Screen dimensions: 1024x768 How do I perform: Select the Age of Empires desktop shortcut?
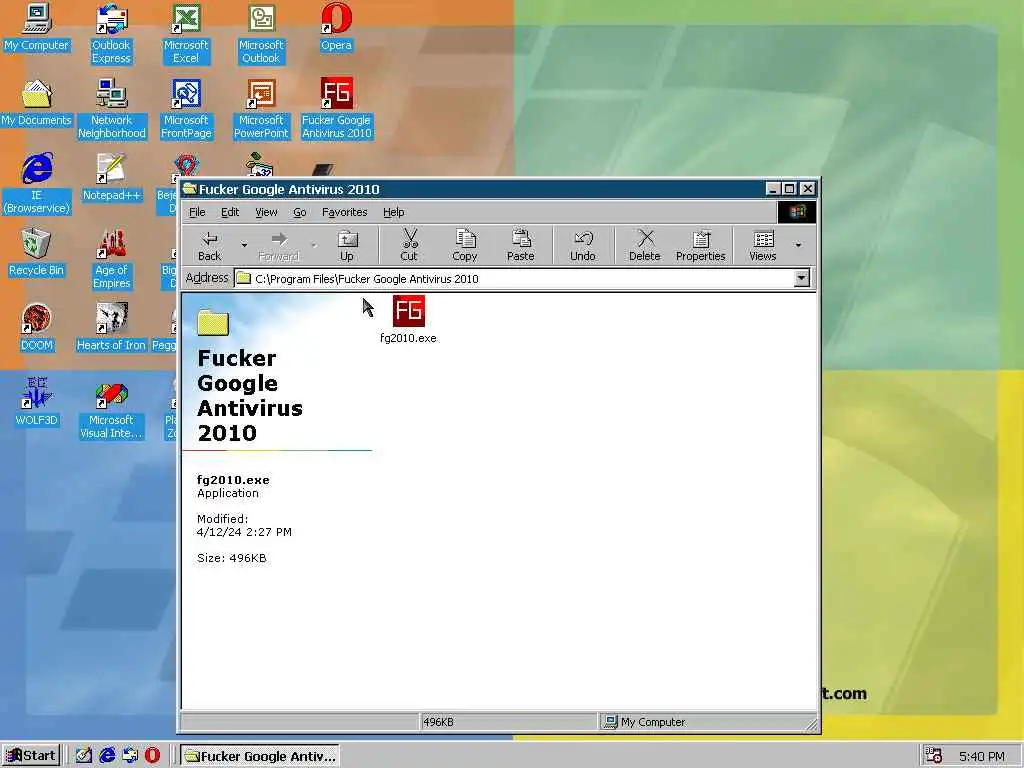point(111,259)
